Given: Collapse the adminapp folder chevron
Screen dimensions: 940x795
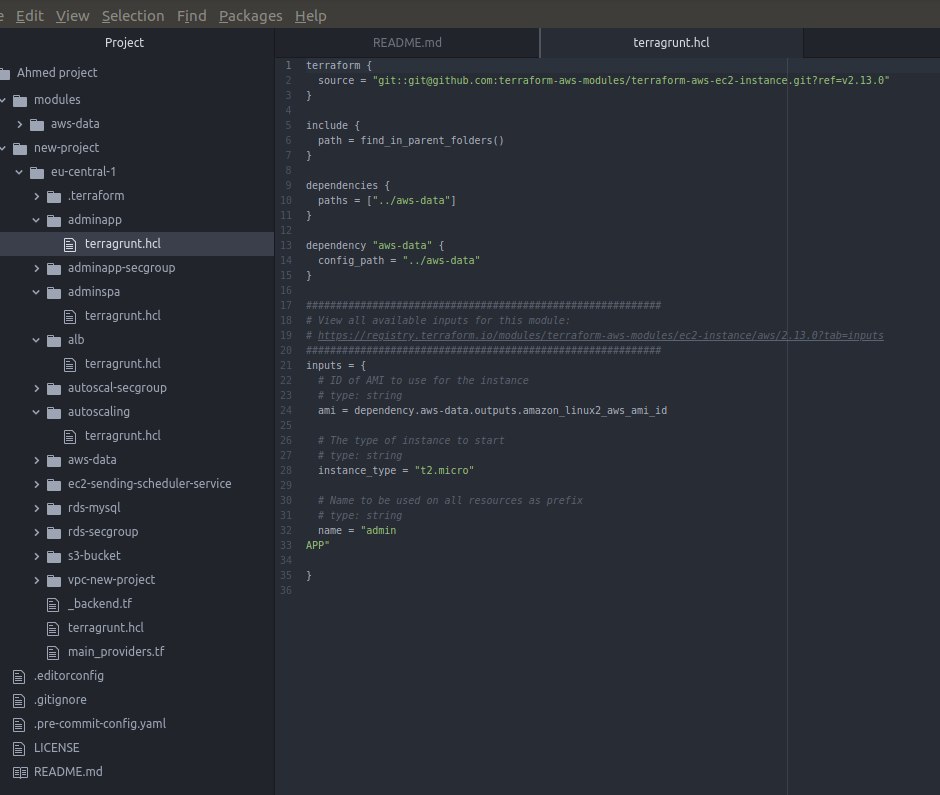Looking at the screenshot, I should click(x=36, y=220).
